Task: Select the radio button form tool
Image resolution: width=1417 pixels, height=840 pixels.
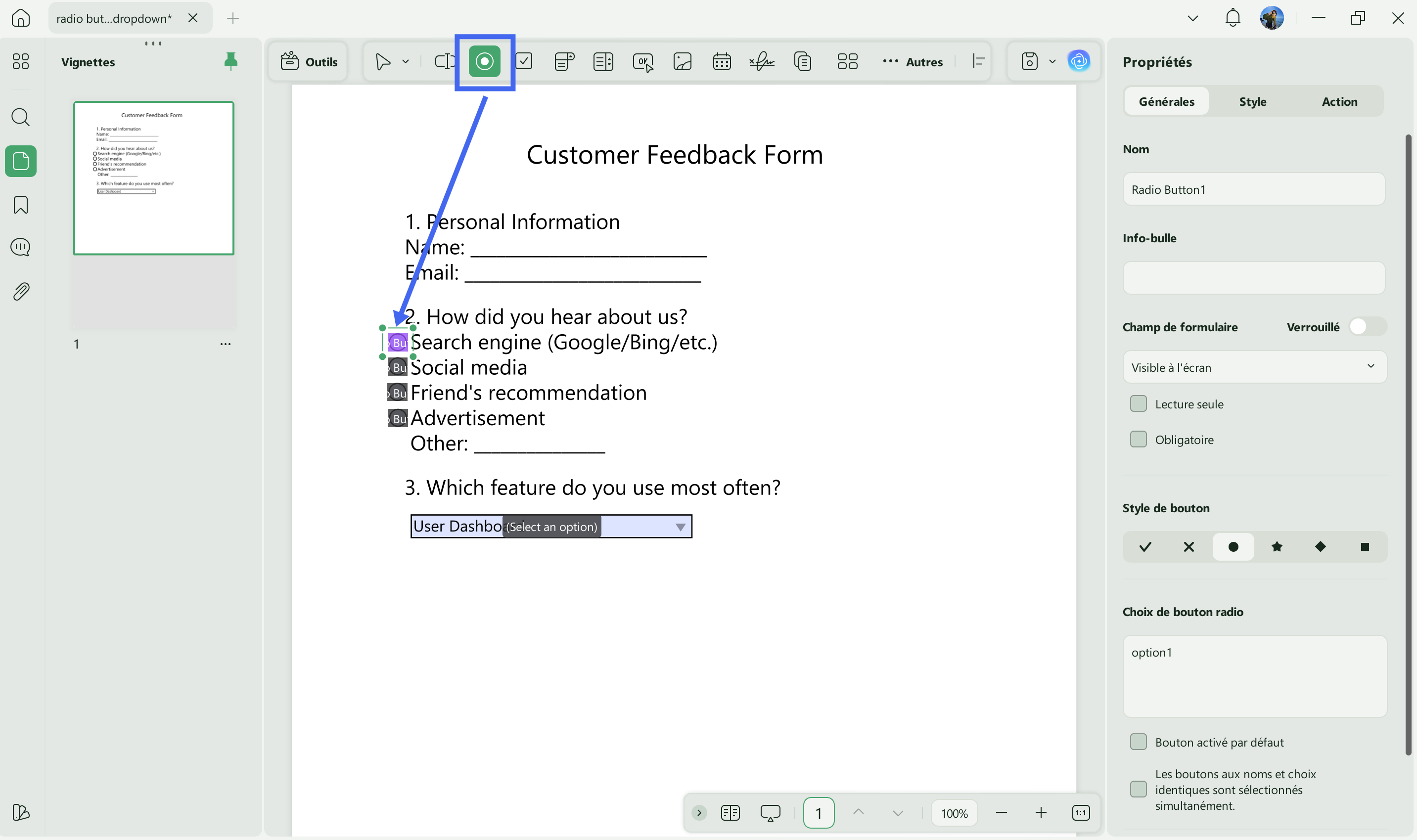Action: [484, 61]
